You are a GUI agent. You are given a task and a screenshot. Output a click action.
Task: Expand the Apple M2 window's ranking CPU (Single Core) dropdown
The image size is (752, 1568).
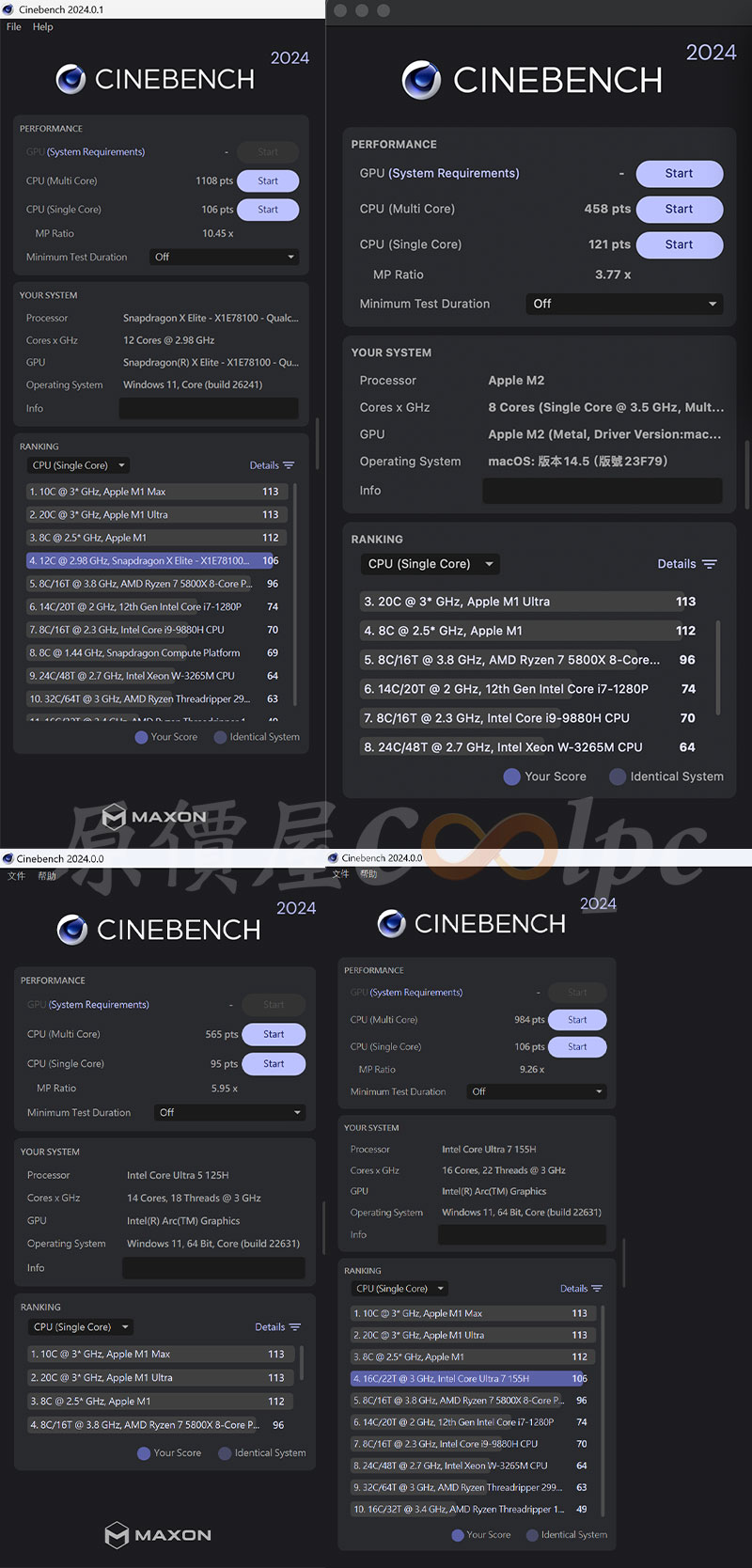[x=431, y=564]
